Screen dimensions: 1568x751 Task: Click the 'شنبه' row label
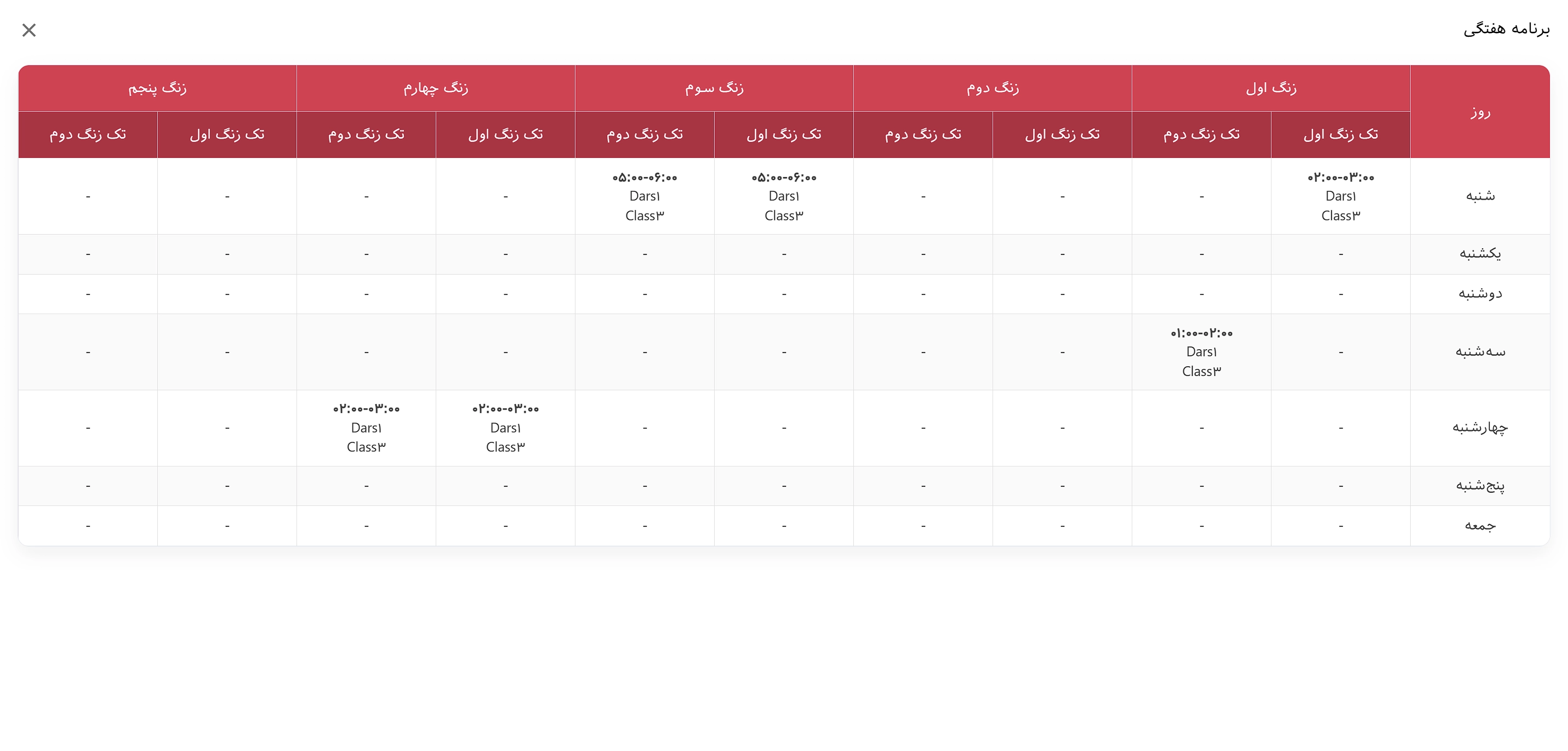click(x=1480, y=196)
